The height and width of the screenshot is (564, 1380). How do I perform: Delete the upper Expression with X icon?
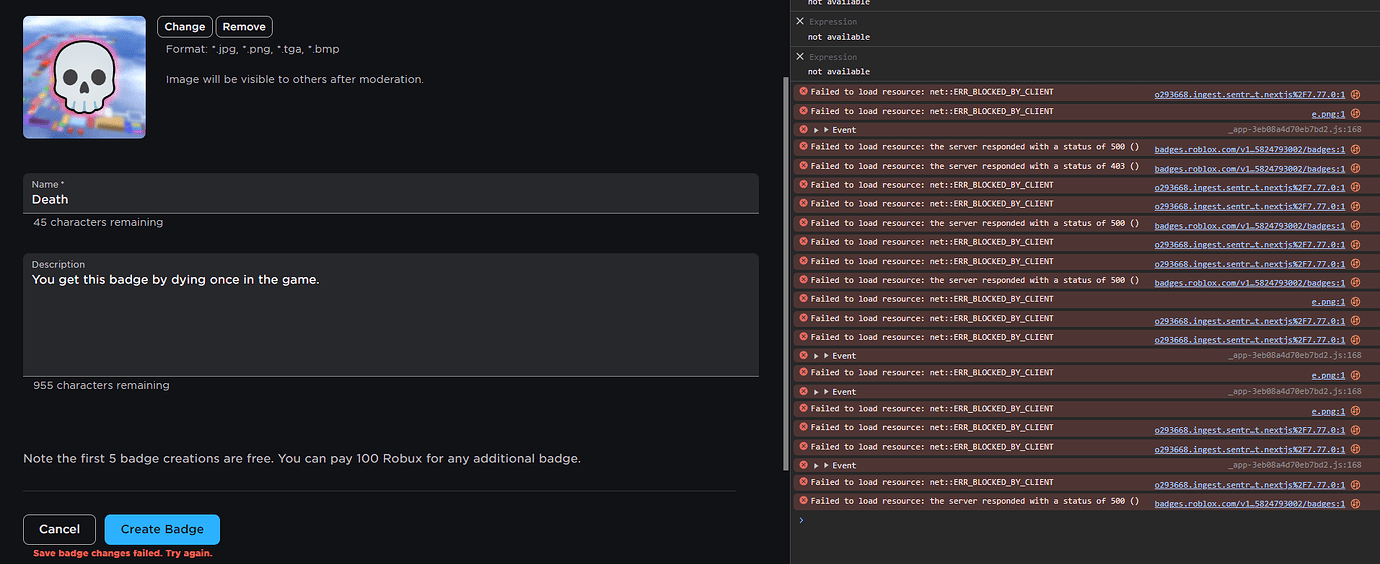tap(800, 21)
